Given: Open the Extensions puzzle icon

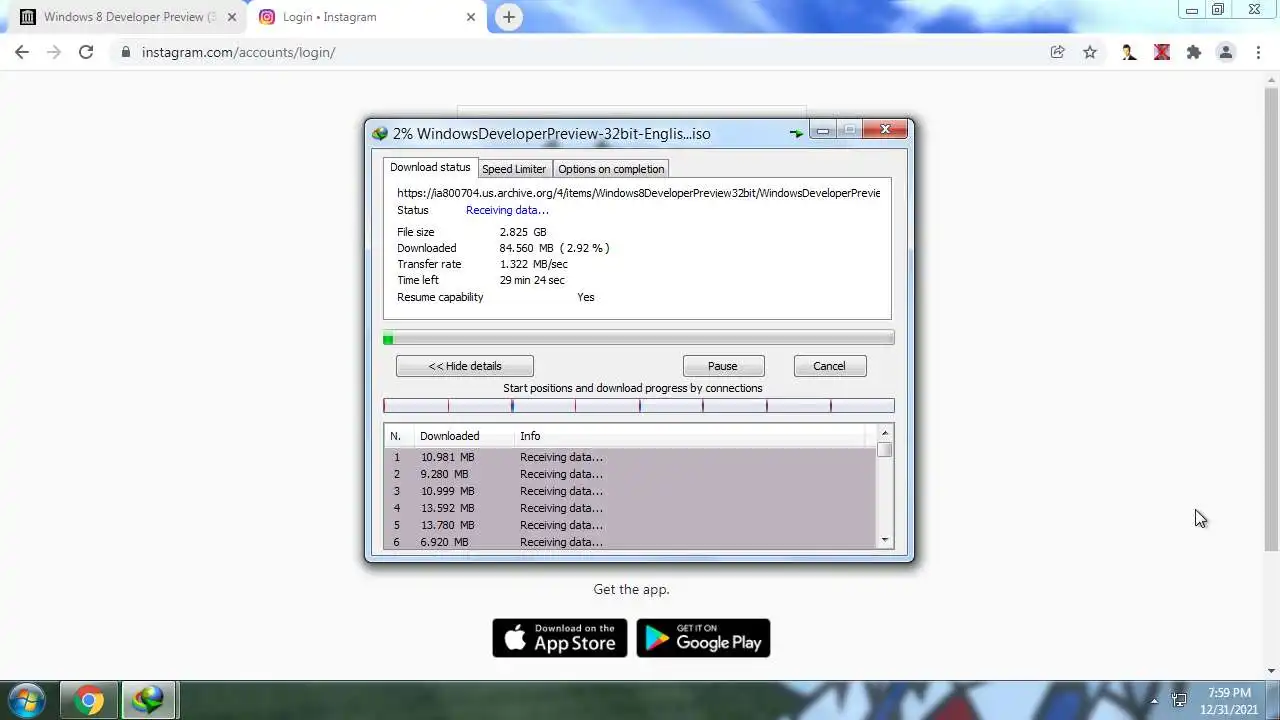Looking at the screenshot, I should click(1193, 52).
